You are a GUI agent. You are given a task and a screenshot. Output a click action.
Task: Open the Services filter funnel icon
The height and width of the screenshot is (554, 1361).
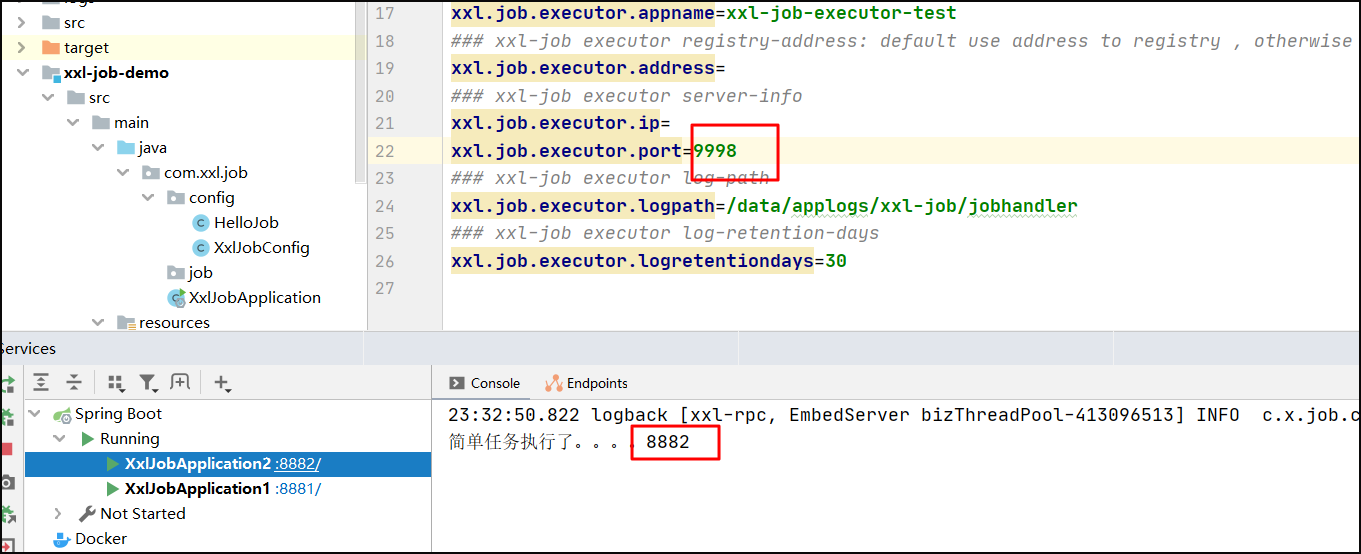[x=148, y=383]
